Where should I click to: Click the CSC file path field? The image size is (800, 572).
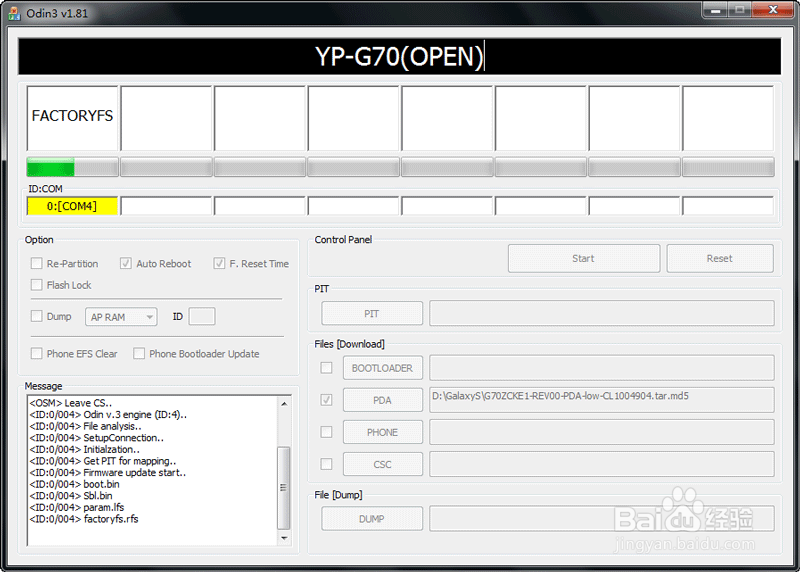(x=602, y=464)
